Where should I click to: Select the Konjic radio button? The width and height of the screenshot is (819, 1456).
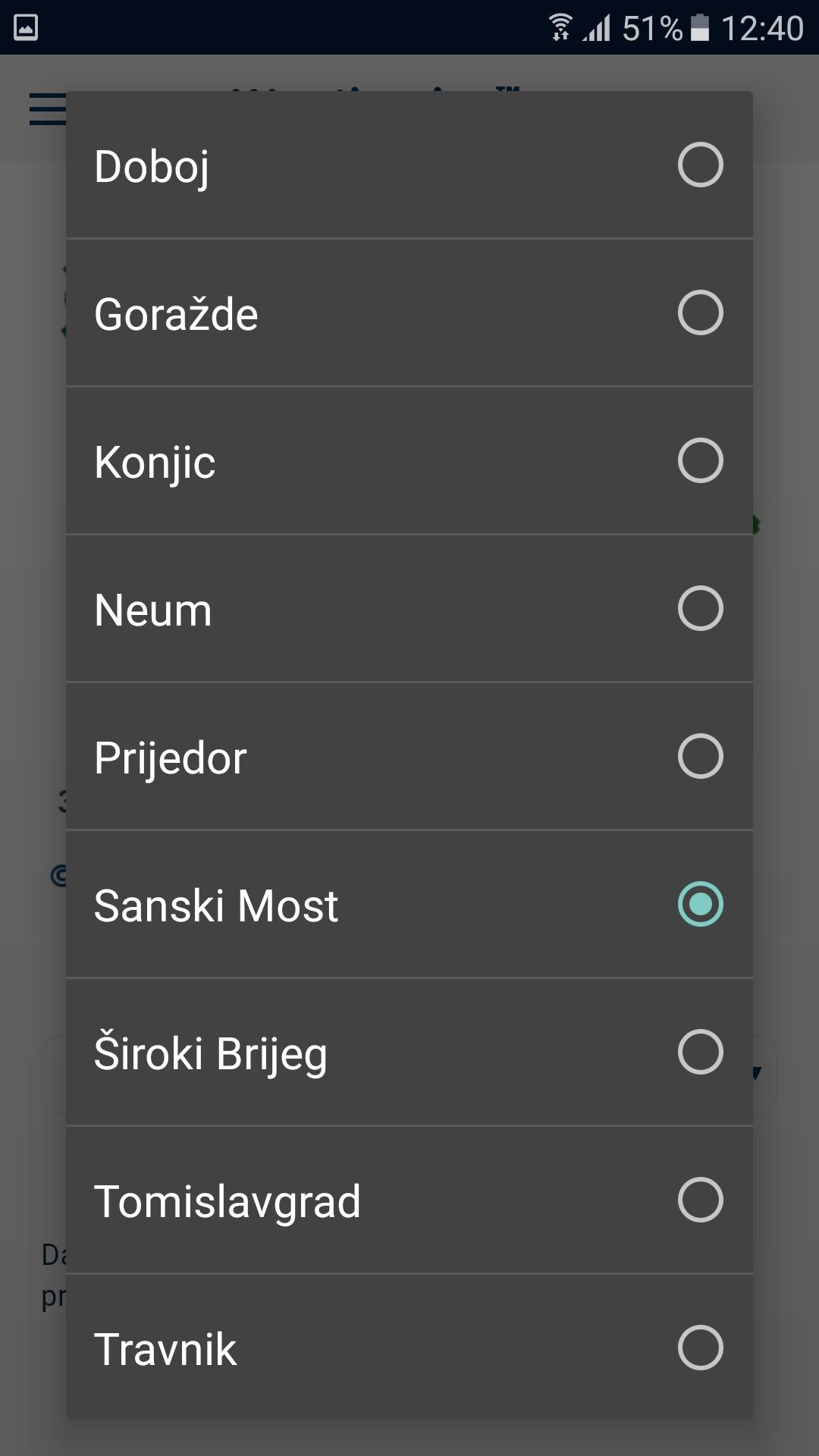700,460
